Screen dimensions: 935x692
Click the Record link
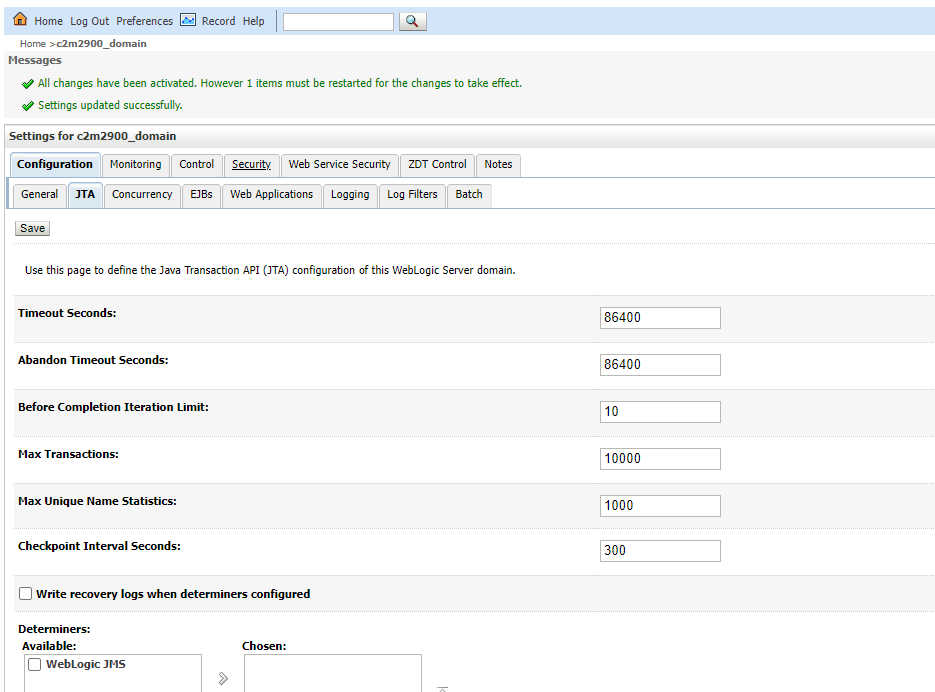click(218, 21)
